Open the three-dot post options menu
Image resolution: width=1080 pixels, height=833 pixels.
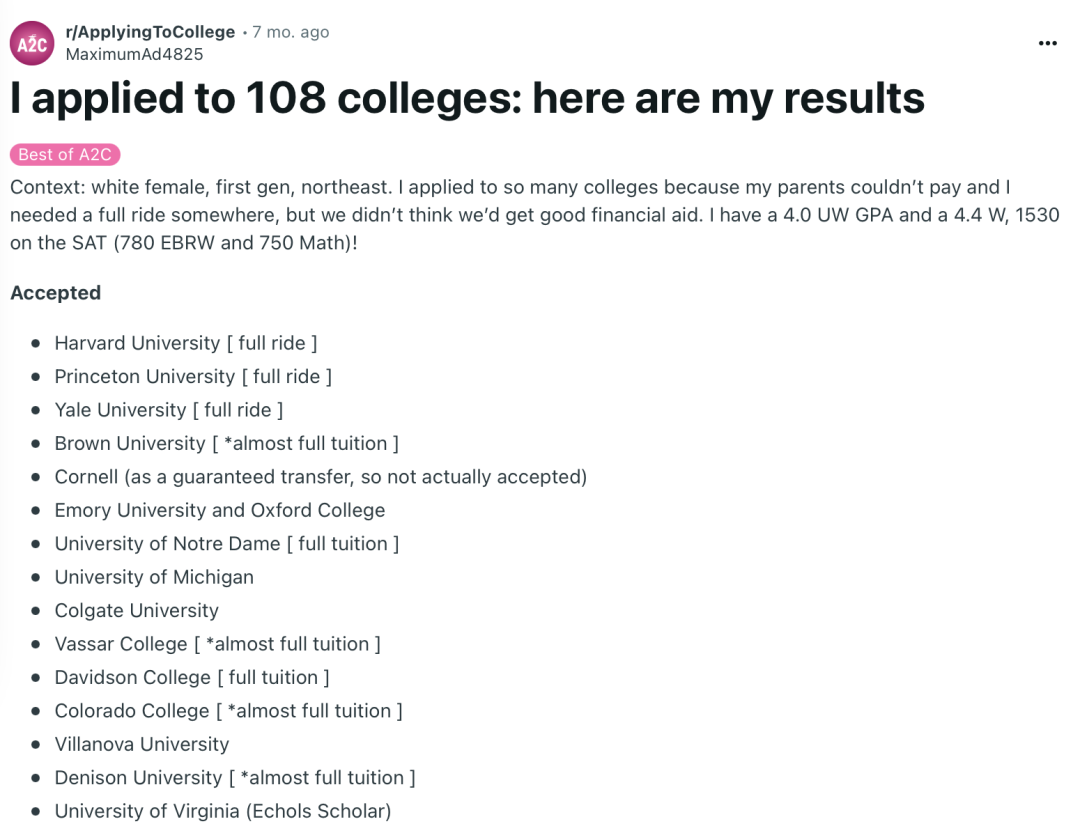point(1047,43)
